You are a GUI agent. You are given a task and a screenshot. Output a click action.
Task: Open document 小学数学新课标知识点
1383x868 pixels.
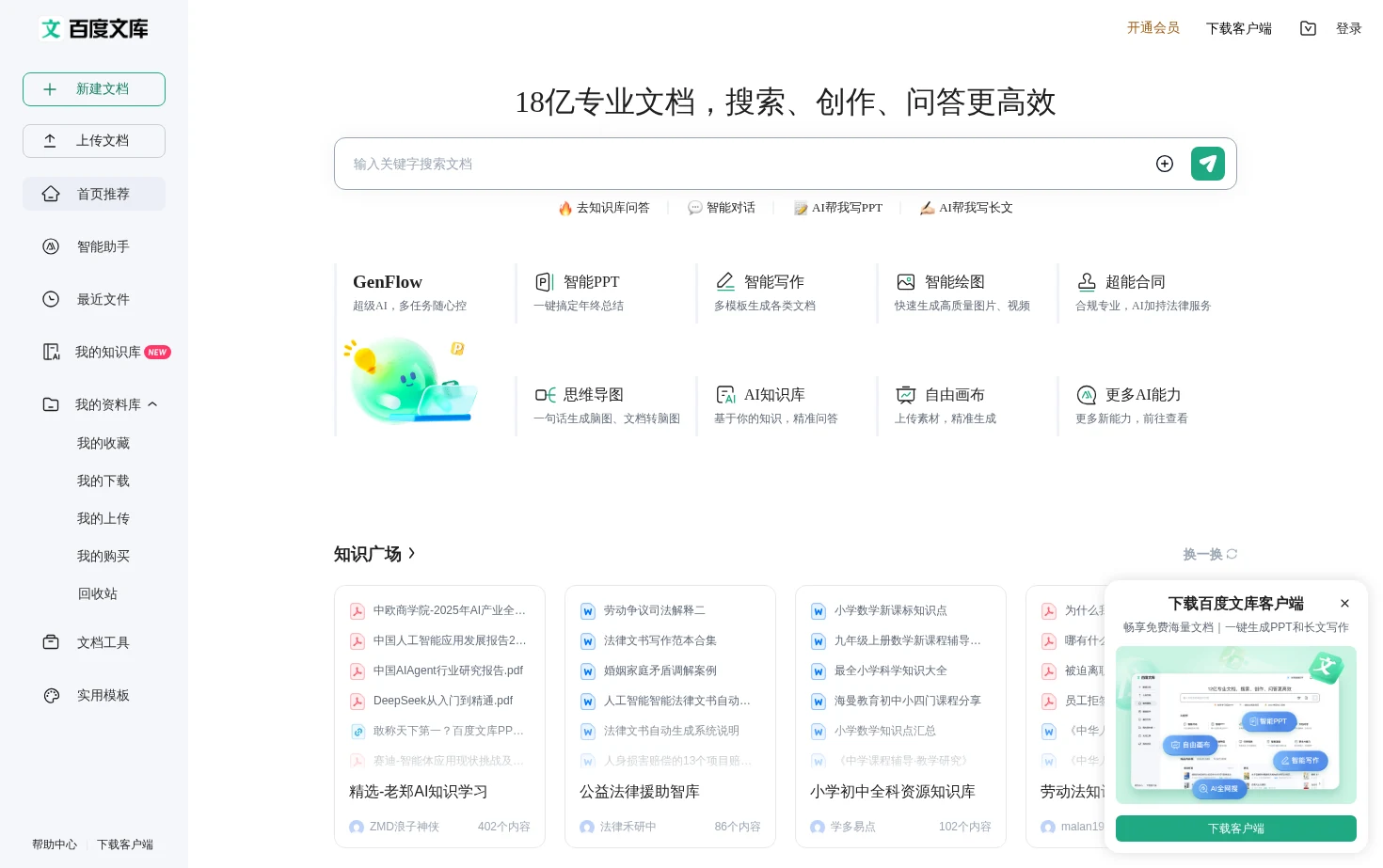point(891,610)
